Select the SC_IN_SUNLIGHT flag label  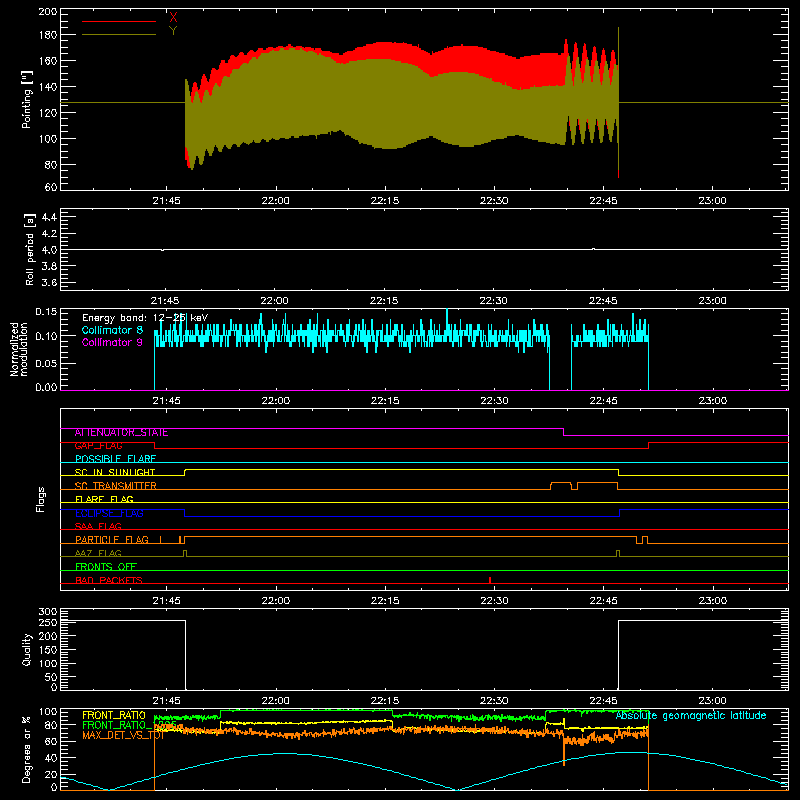115,472
